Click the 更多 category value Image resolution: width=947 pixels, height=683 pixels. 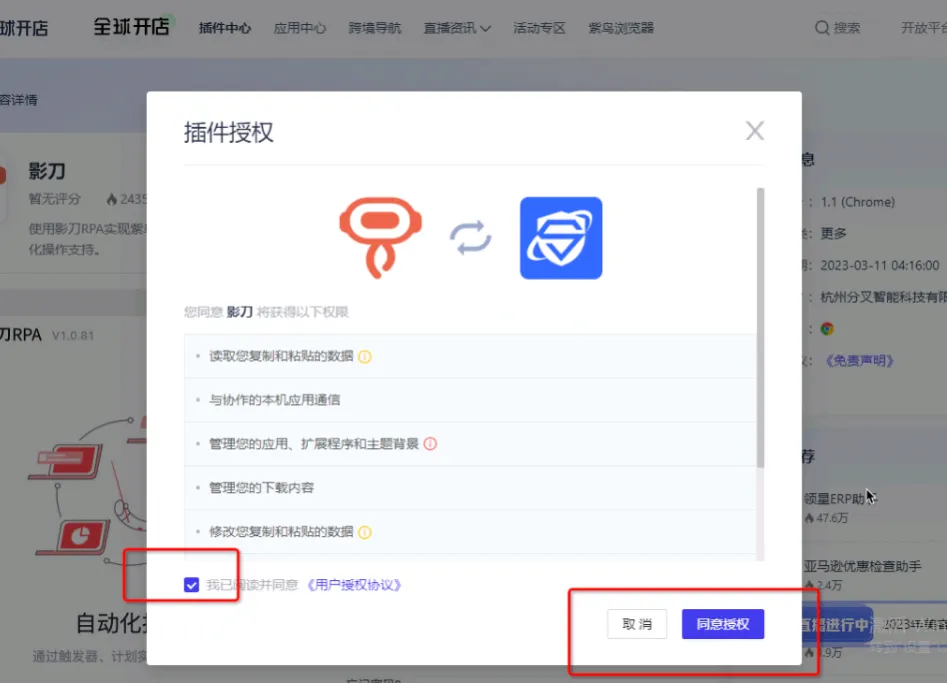pyautogui.click(x=833, y=233)
